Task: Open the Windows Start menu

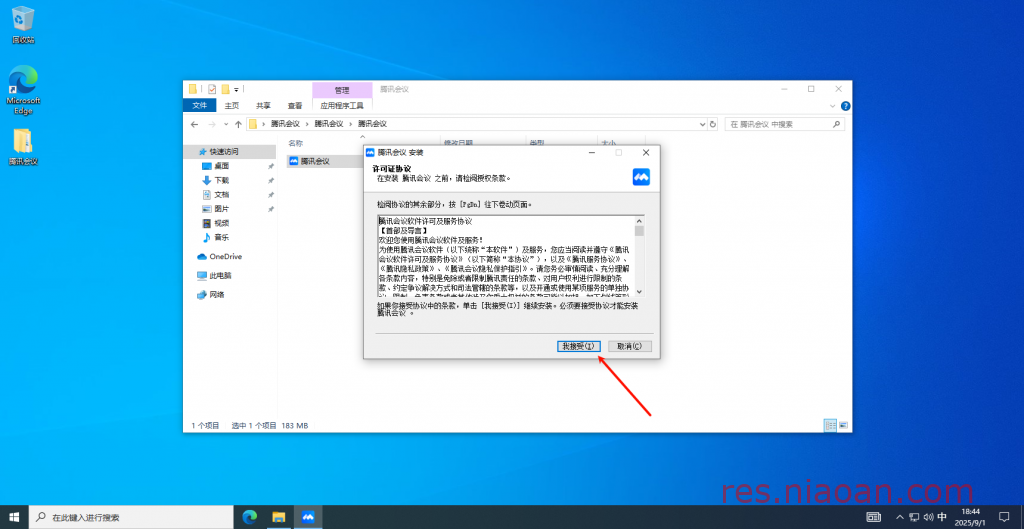Action: (14, 517)
